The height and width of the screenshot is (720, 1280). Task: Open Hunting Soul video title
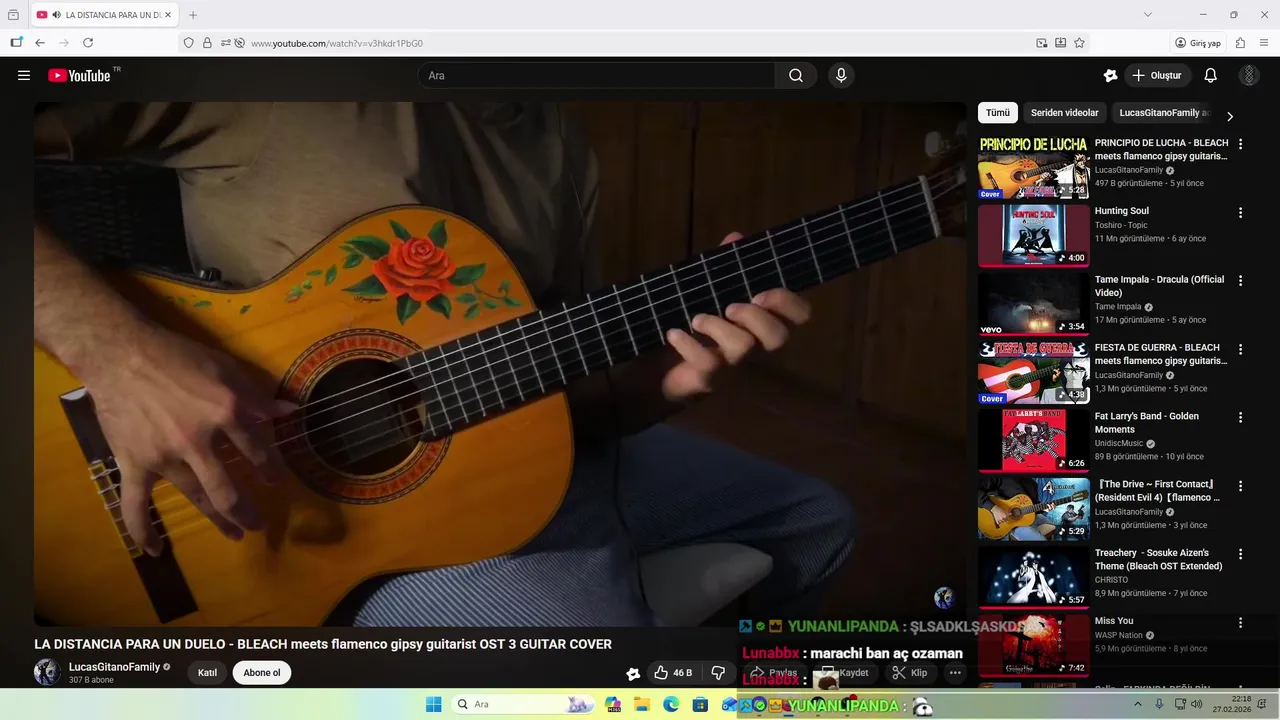click(1122, 211)
